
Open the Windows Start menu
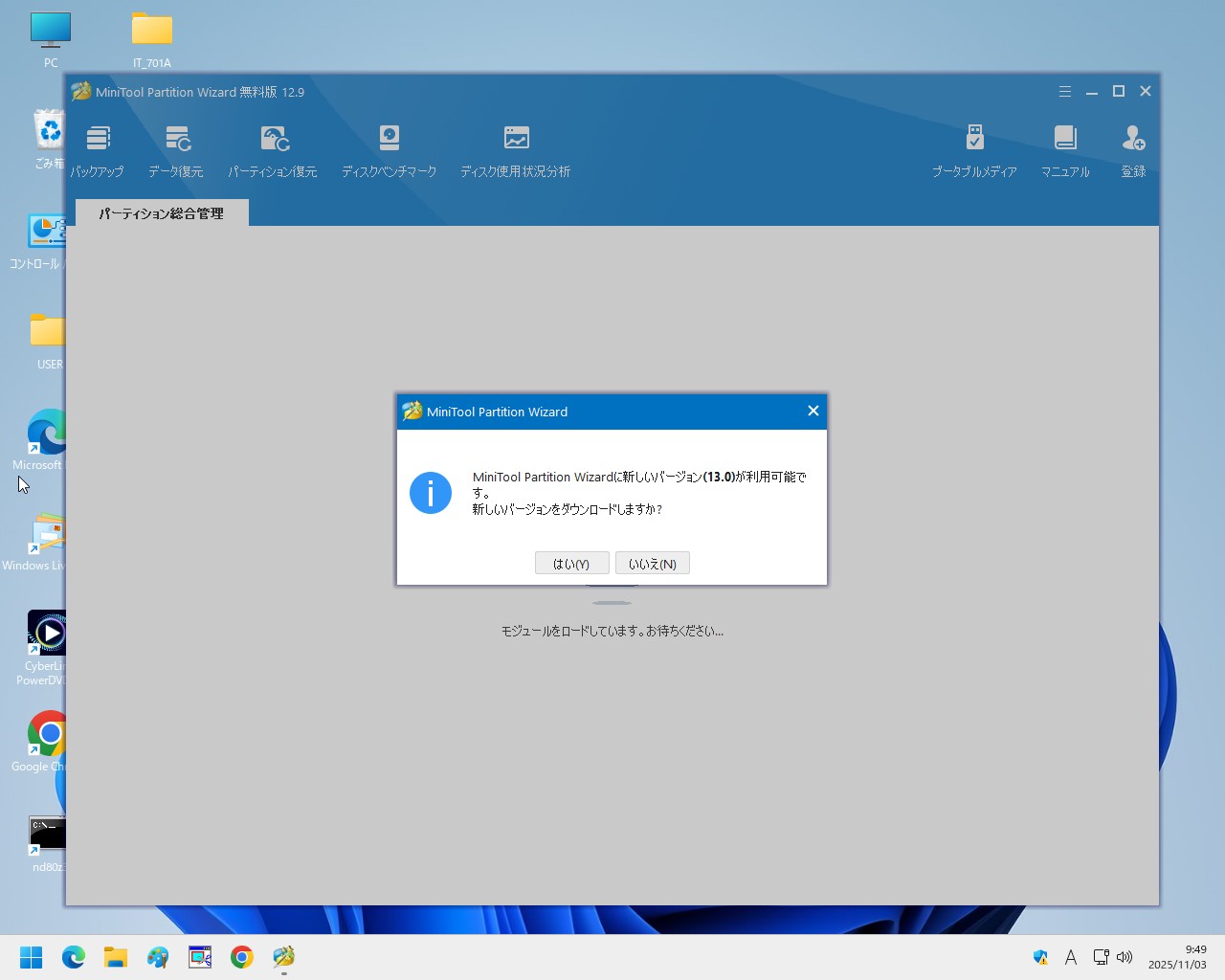point(32,957)
